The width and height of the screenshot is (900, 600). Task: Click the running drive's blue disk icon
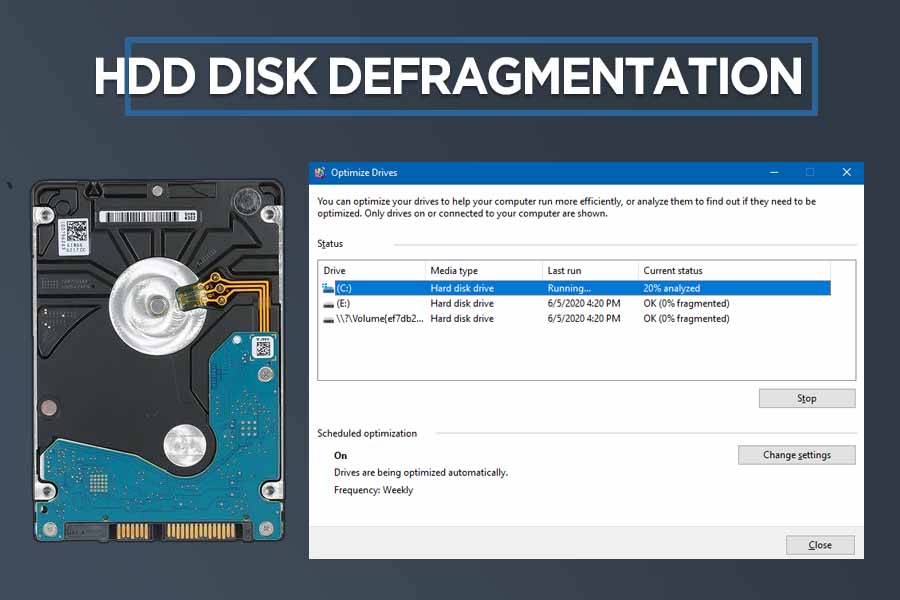click(328, 287)
